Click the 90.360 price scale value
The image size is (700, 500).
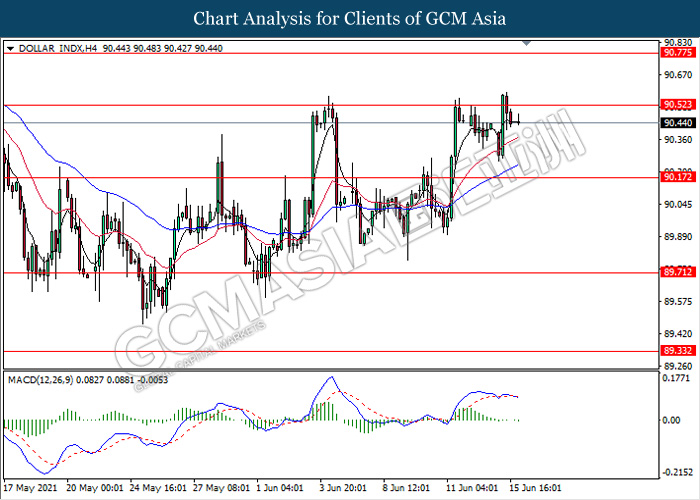click(x=678, y=140)
